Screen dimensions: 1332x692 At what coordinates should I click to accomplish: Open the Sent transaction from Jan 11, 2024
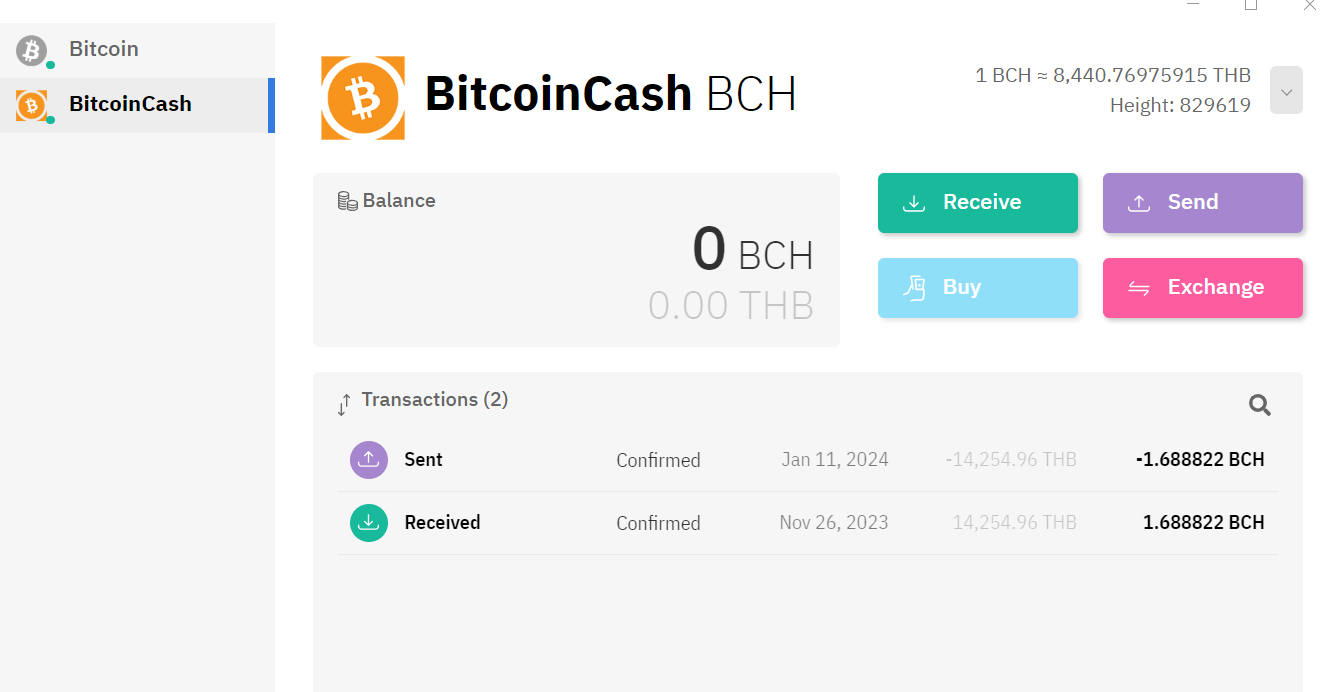[x=807, y=460]
